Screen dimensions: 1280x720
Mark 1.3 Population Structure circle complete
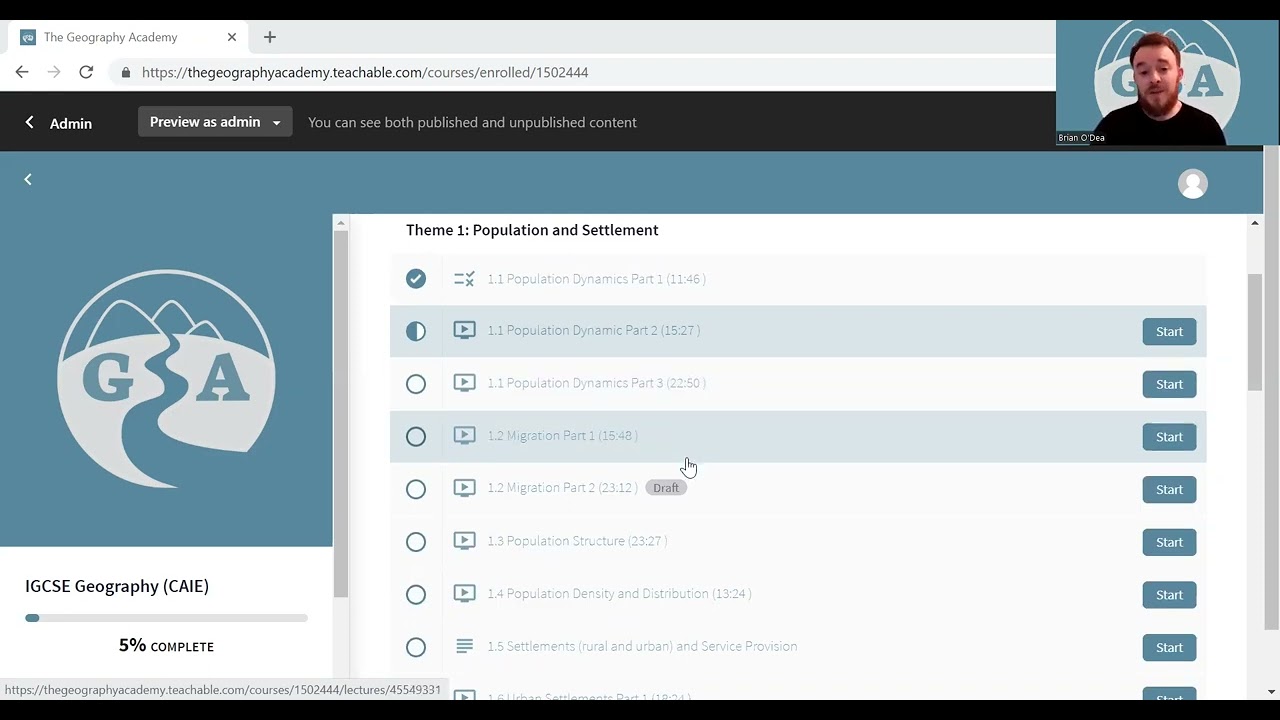[x=416, y=542]
